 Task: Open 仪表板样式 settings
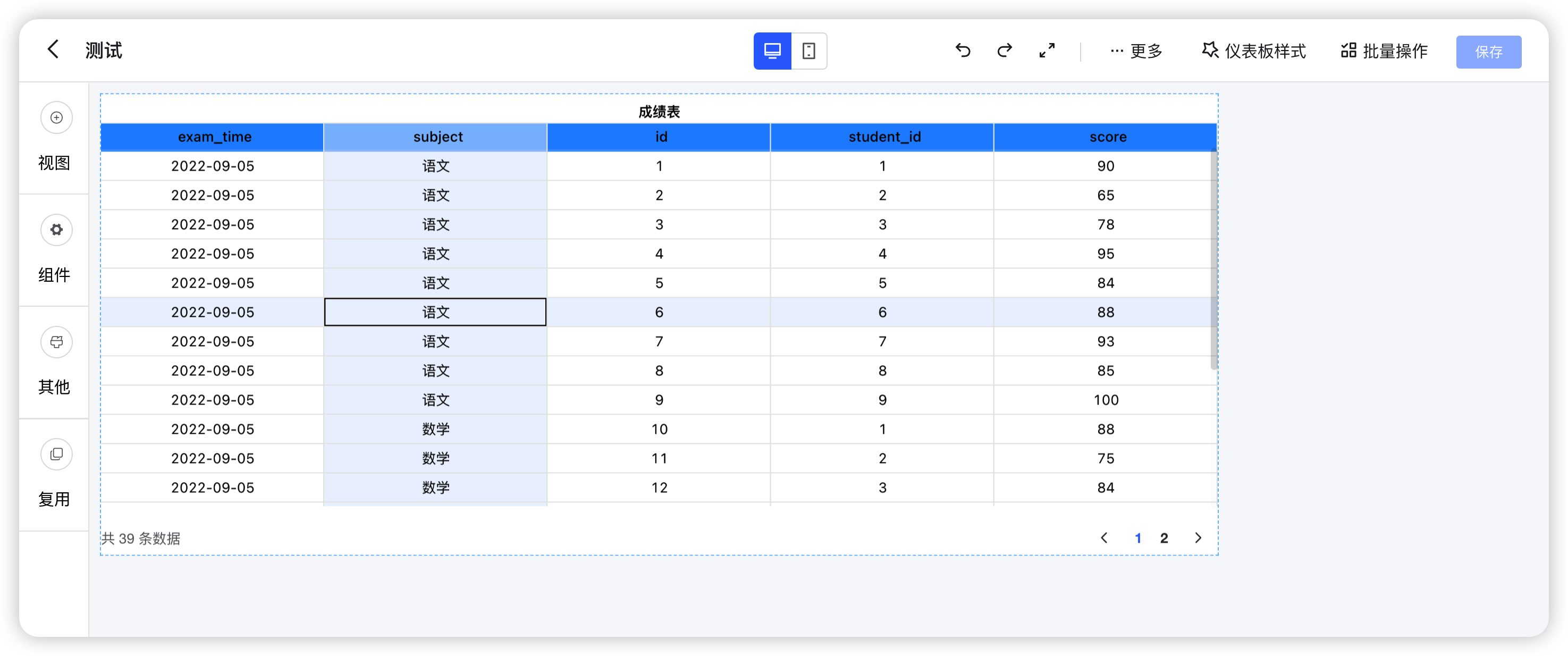point(1254,51)
